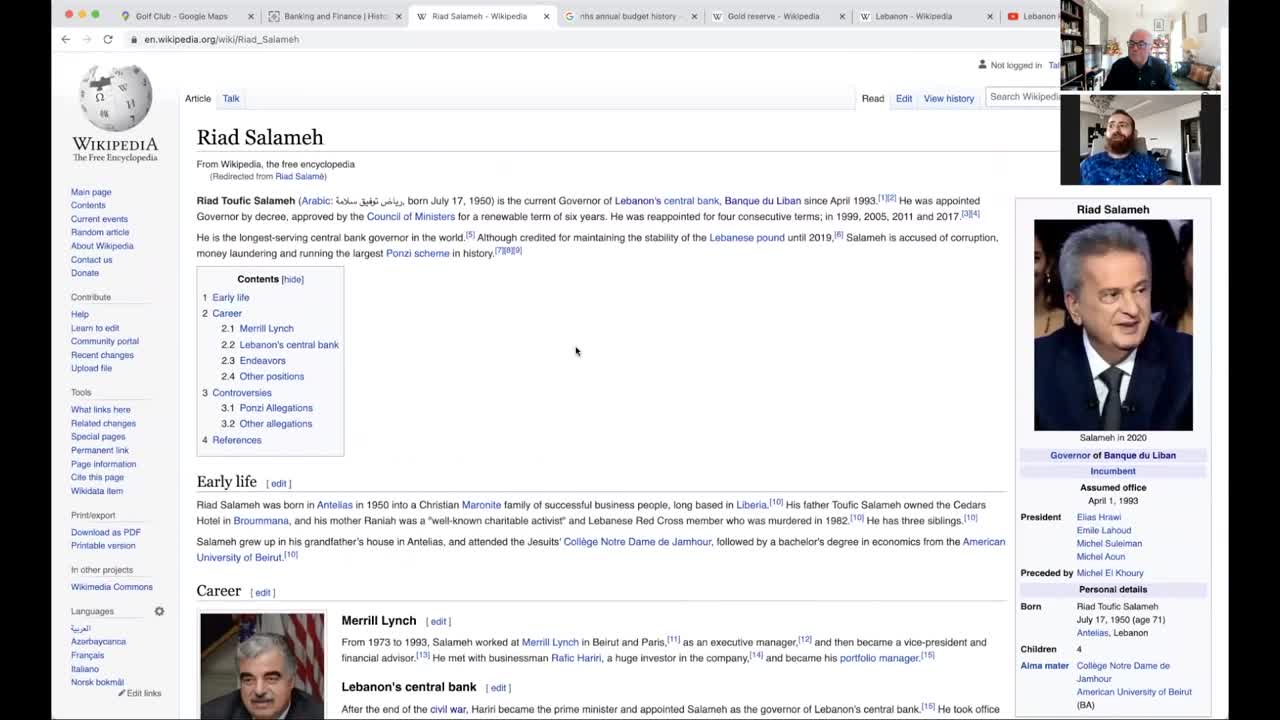Select the Read view tab

point(873,98)
